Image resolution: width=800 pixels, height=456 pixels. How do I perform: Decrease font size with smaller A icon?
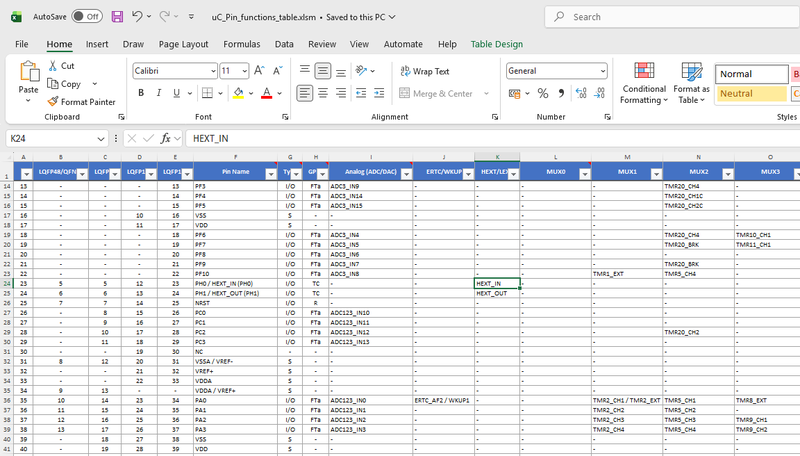(x=278, y=70)
